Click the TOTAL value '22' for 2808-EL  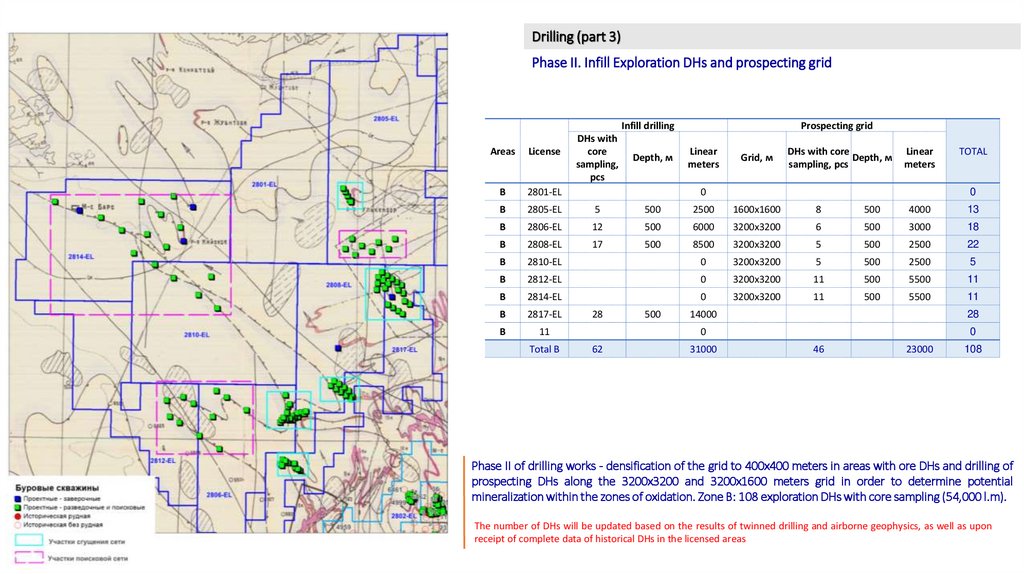(x=972, y=244)
